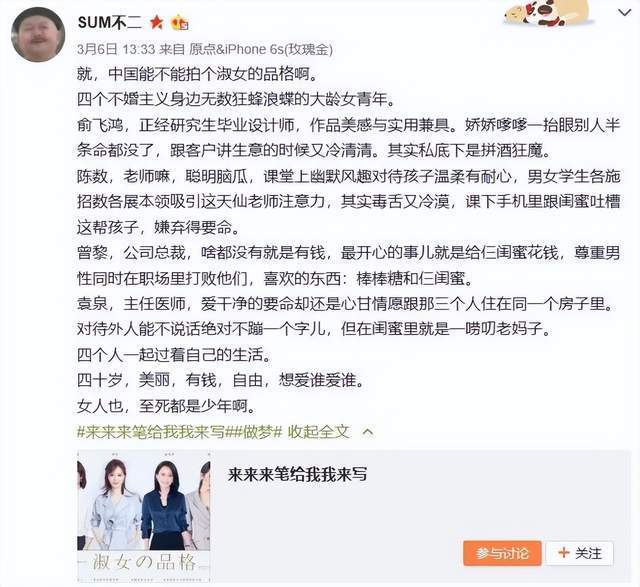Image resolution: width=640 pixels, height=587 pixels.
Task: Click the 淑女の品格 title text on poster
Action: 144,562
